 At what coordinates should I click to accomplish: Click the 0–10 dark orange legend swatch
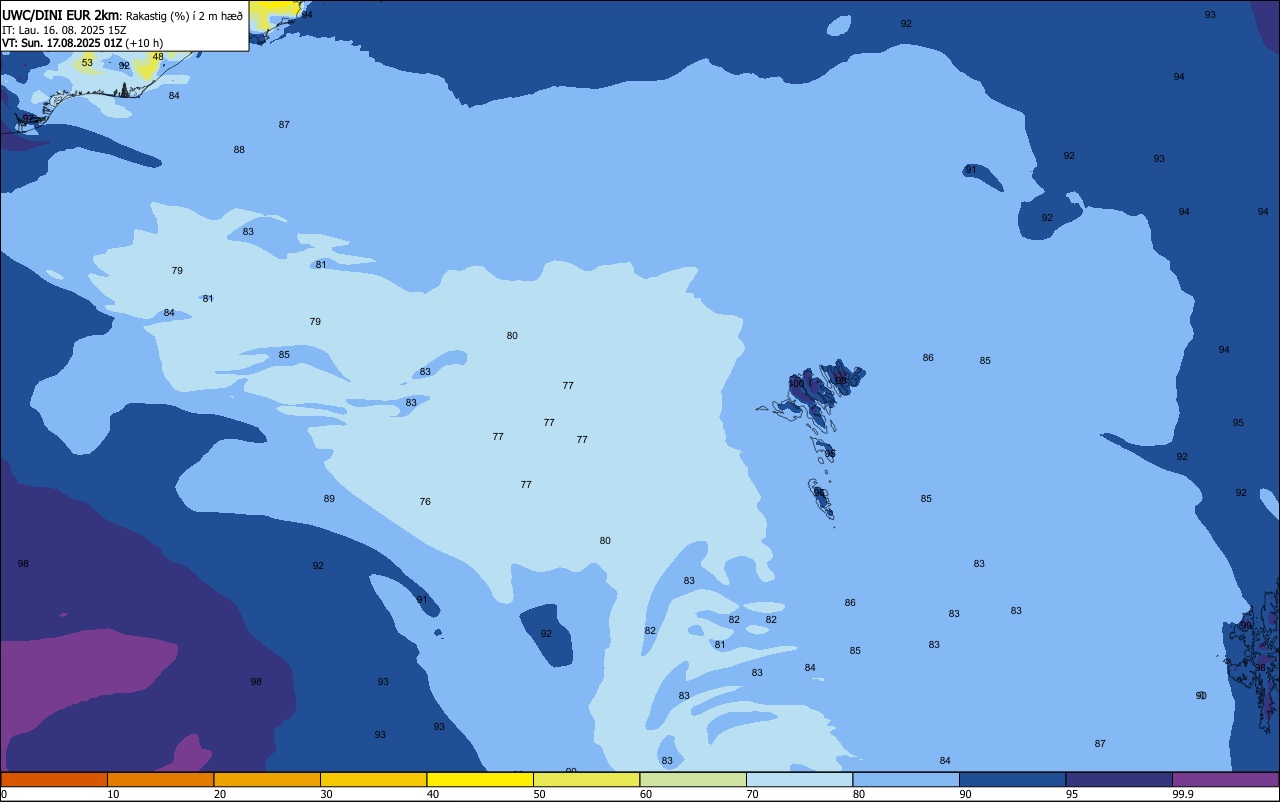54,779
